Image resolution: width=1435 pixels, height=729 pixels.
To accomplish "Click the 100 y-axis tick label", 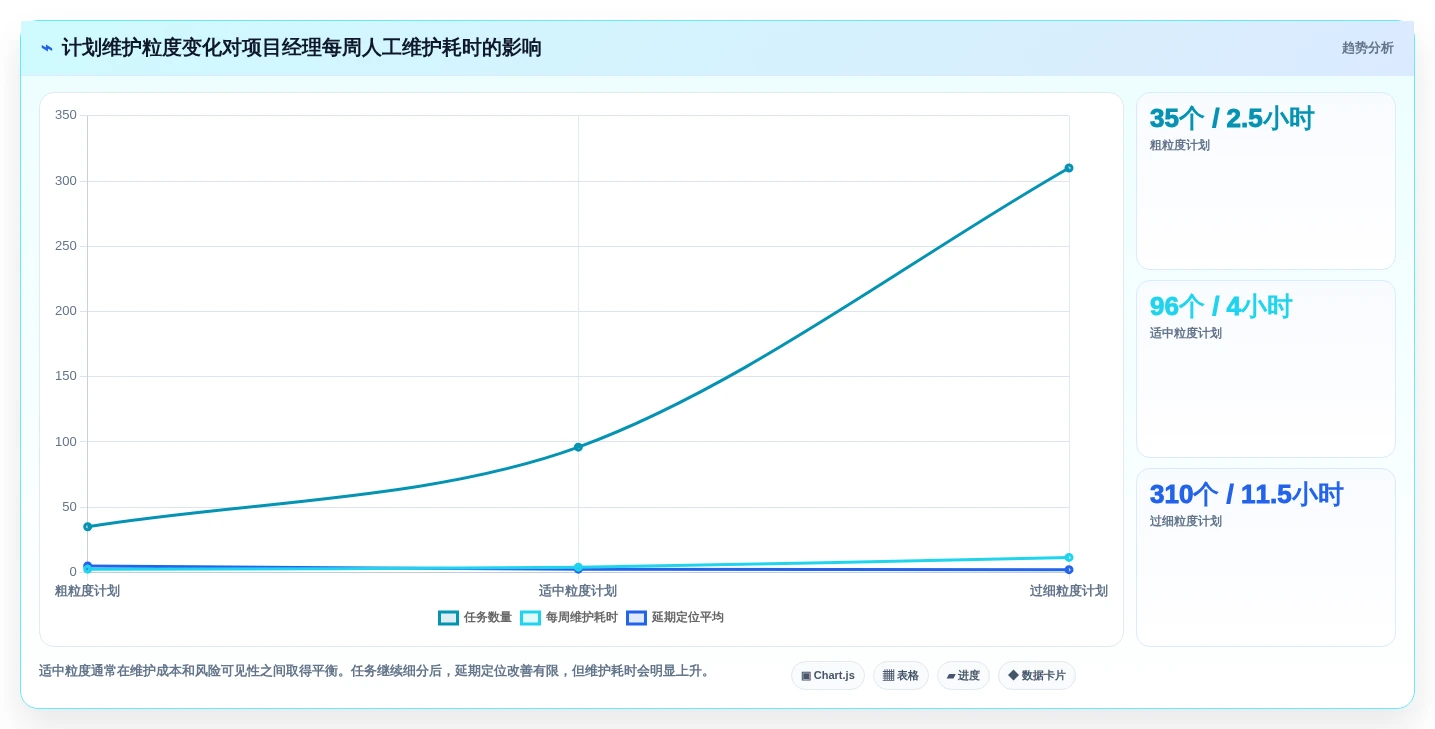I will 66,442.
